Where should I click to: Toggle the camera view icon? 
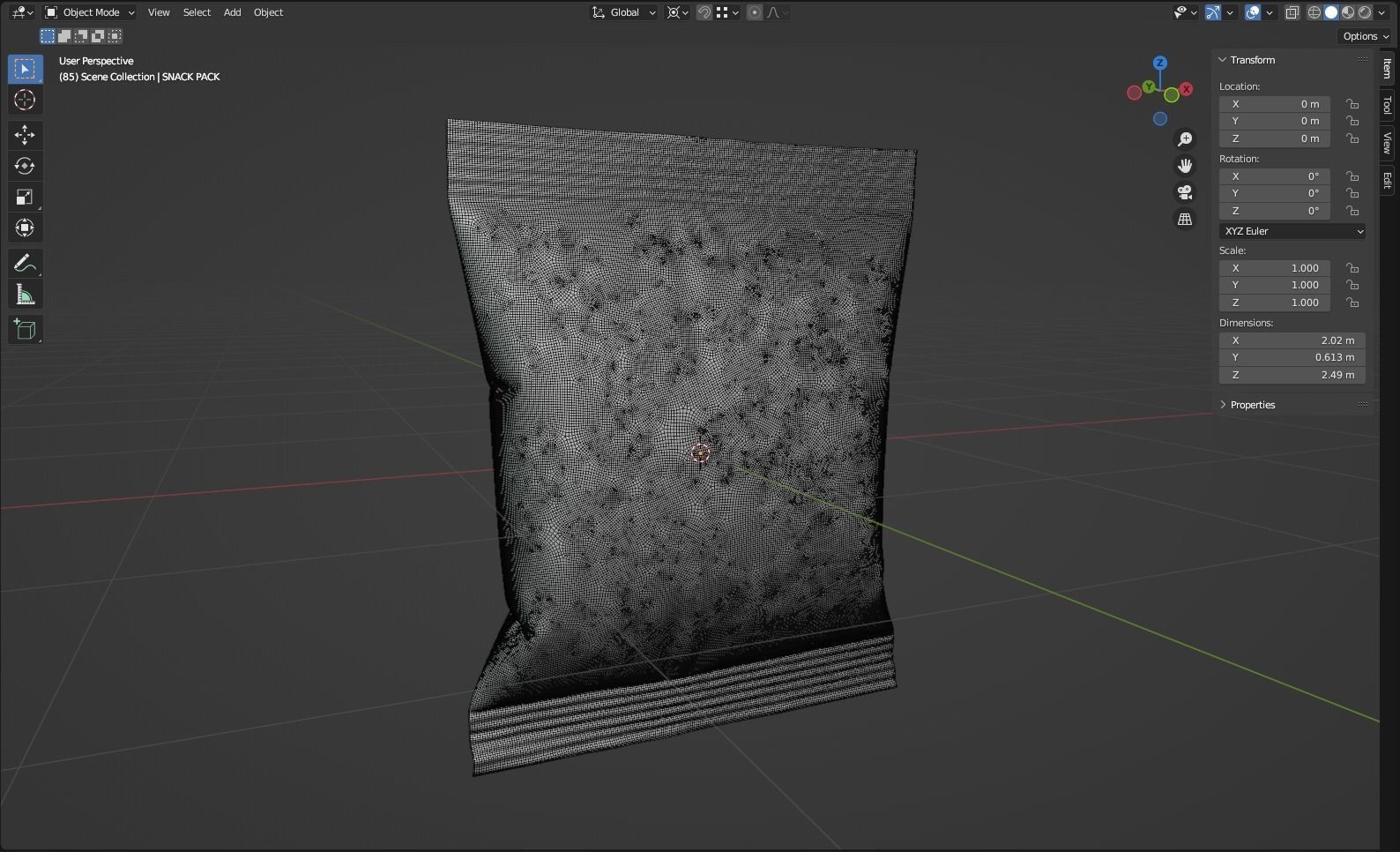pos(1185,192)
